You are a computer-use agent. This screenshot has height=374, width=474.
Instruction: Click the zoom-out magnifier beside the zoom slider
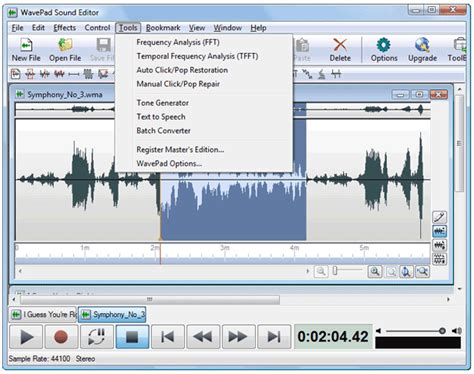(x=321, y=271)
